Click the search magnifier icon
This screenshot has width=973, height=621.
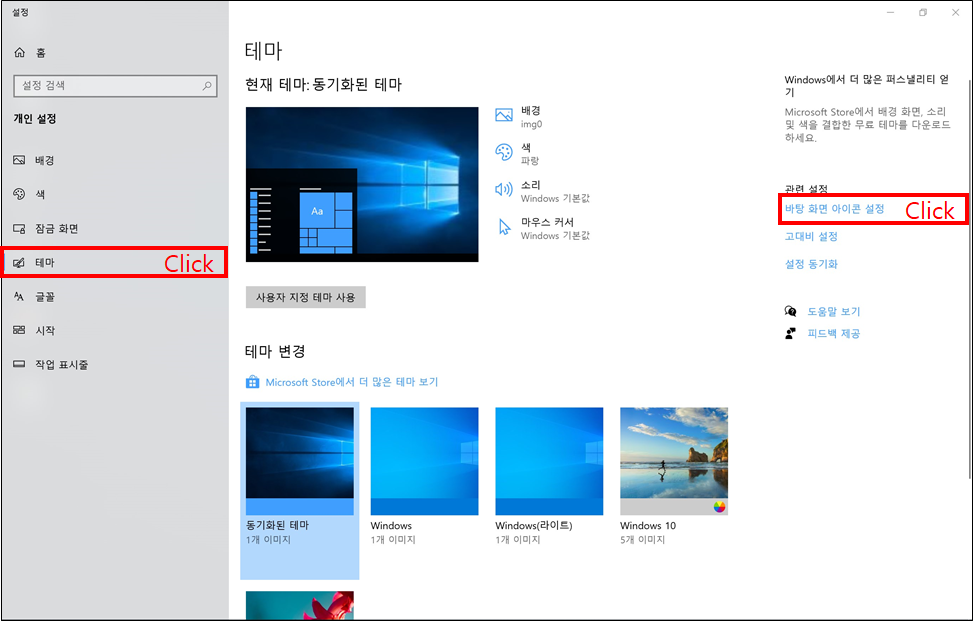click(x=207, y=86)
